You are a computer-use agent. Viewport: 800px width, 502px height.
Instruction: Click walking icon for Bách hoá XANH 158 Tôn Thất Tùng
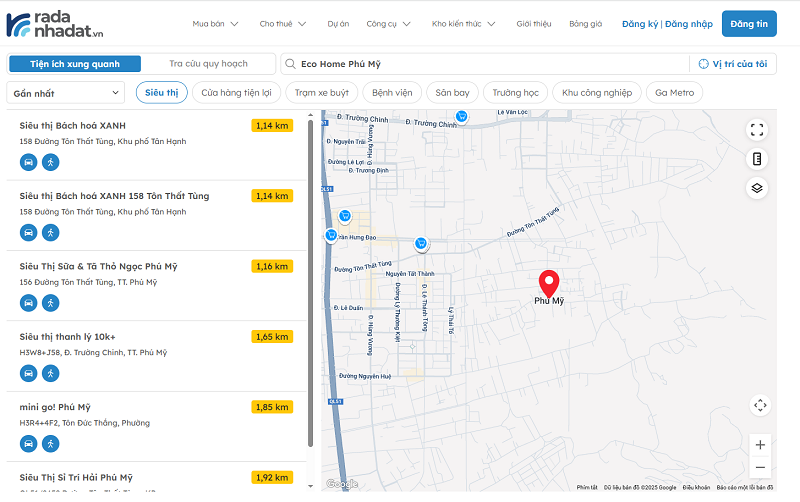coord(51,233)
